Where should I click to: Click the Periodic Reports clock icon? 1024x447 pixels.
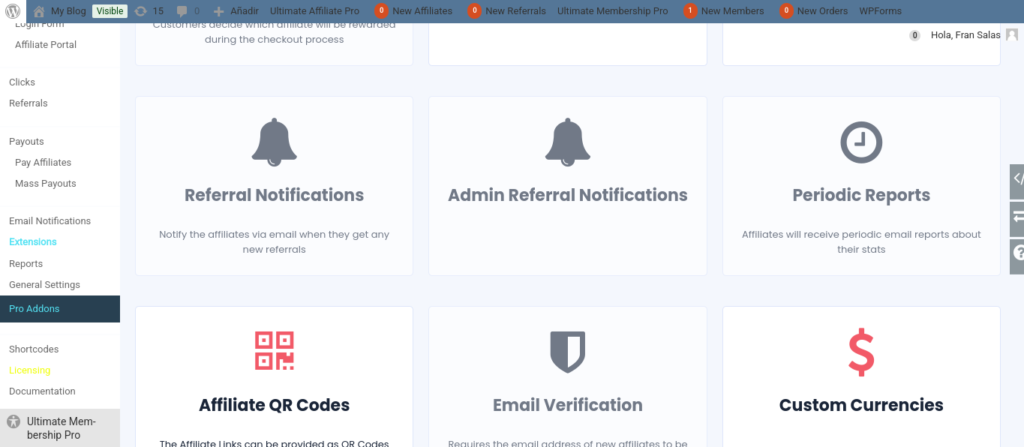861,142
